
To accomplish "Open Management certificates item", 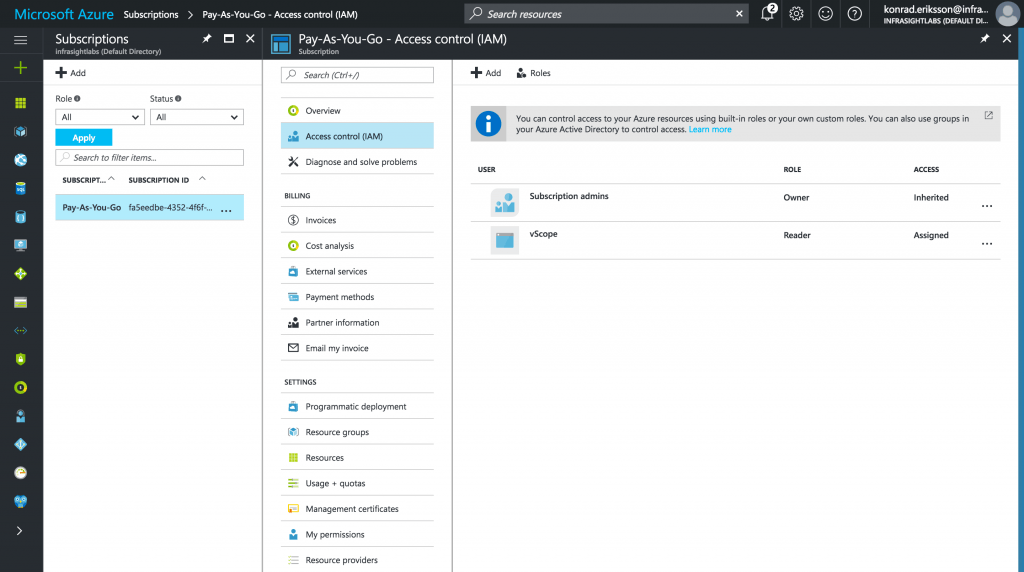I will pyautogui.click(x=357, y=509).
